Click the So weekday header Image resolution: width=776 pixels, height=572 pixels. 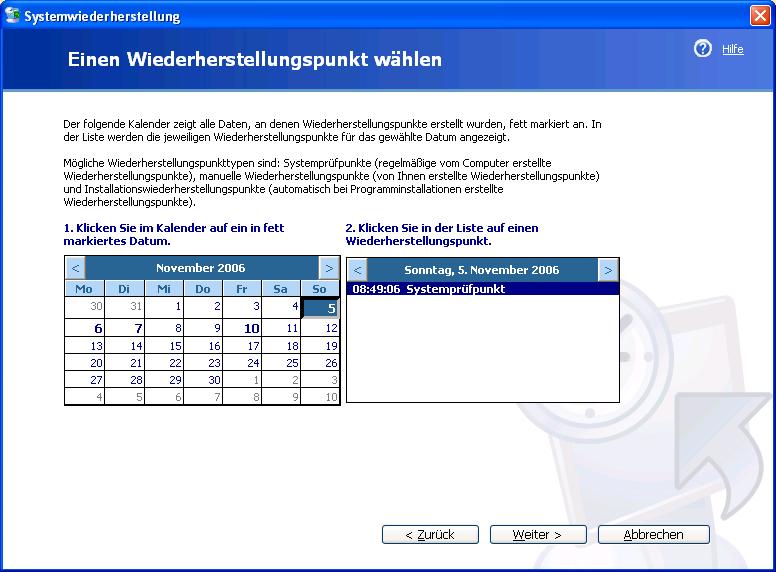320,288
